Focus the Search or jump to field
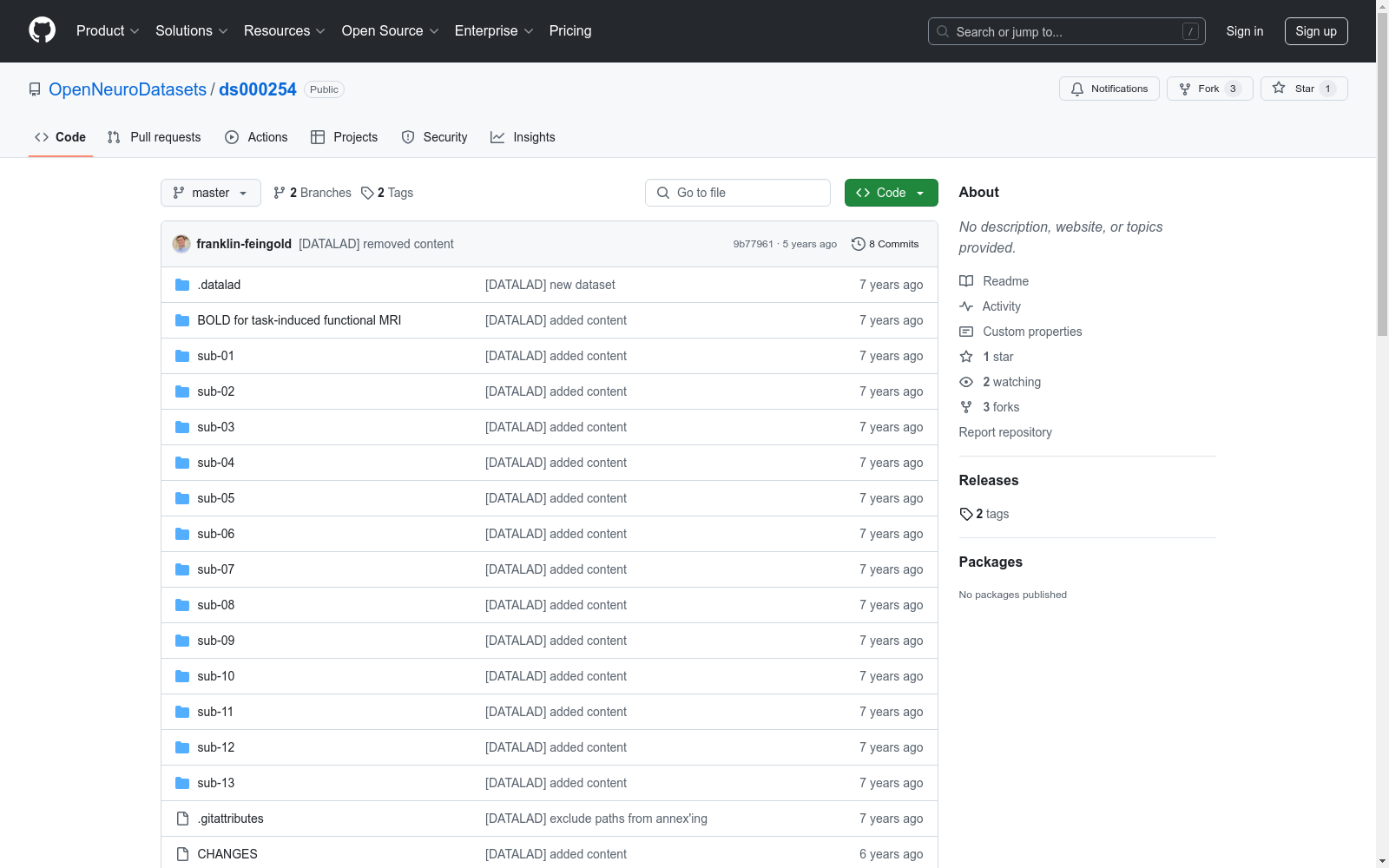The height and width of the screenshot is (868, 1389). tap(1067, 31)
